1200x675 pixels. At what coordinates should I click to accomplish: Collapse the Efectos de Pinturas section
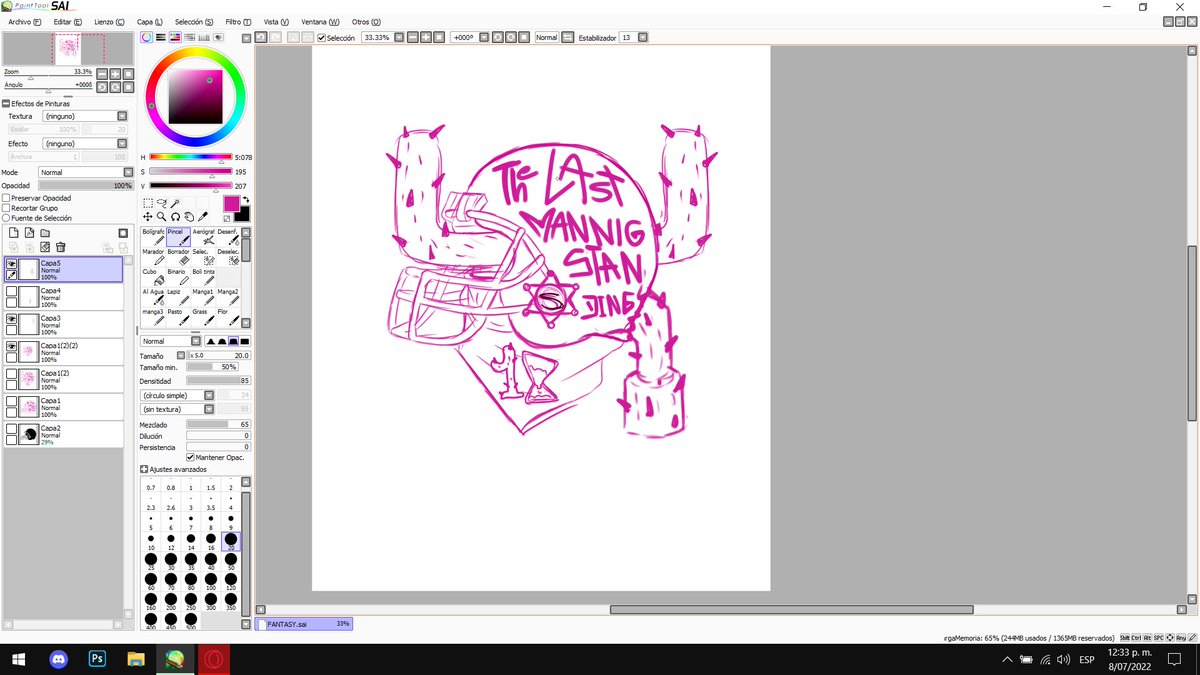pyautogui.click(x=6, y=103)
